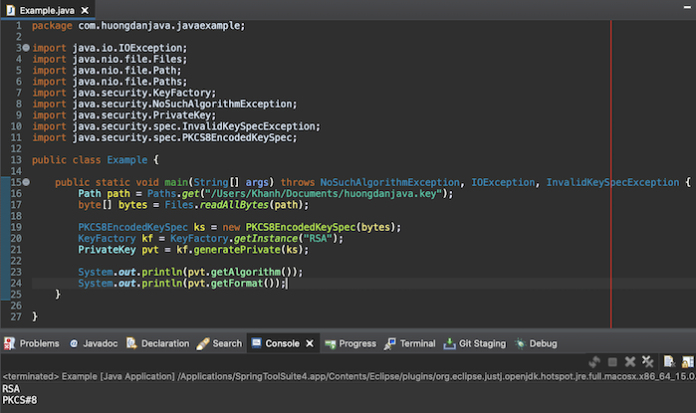Open the Git Staging view
This screenshot has width=696, height=413.
point(481,343)
